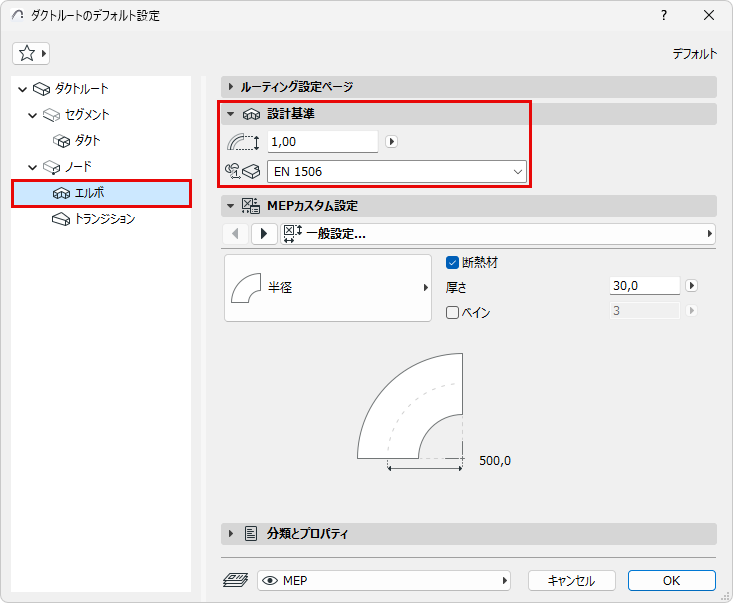Open the help question mark

coord(663,15)
